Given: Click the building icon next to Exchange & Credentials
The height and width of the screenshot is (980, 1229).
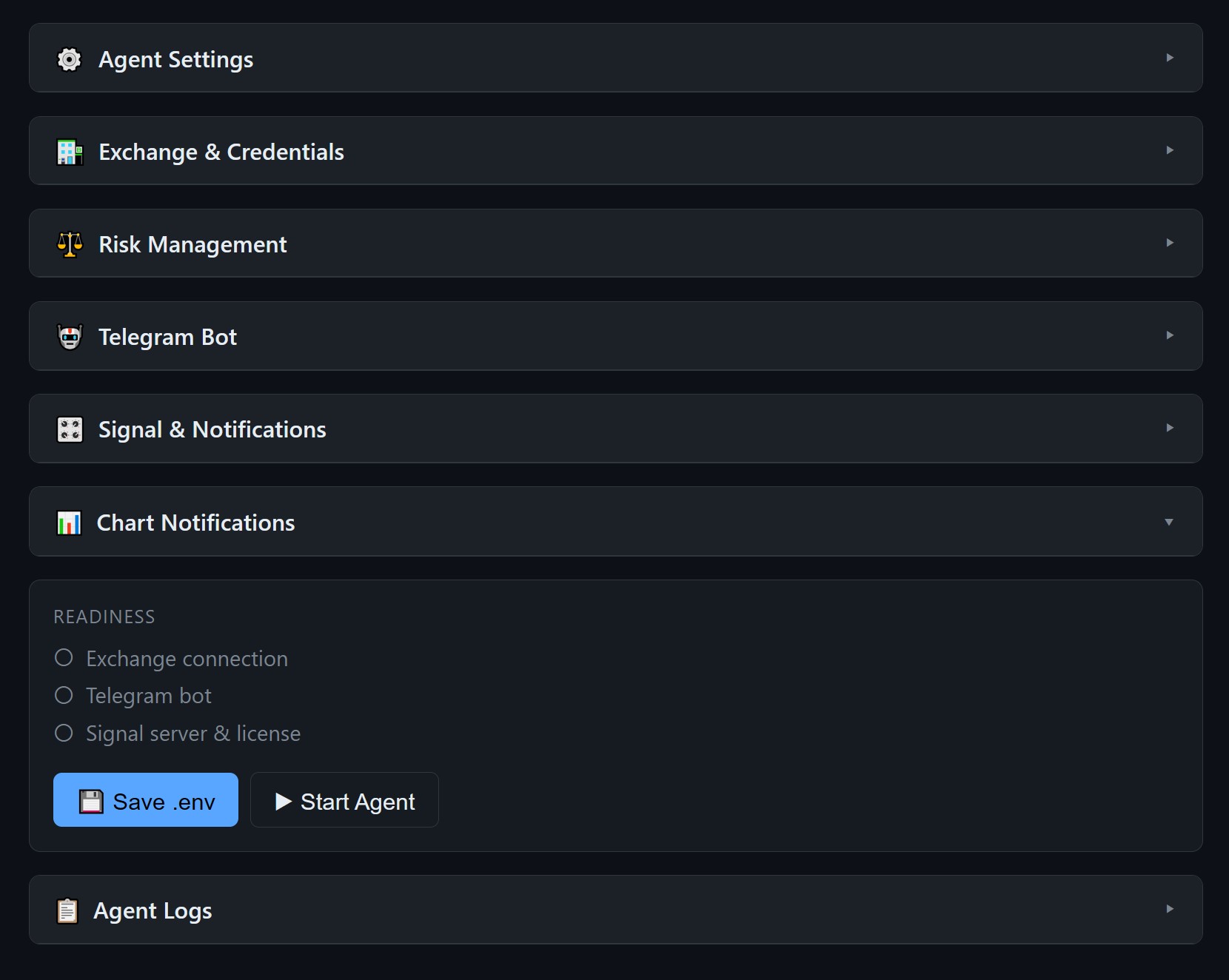Looking at the screenshot, I should coord(70,152).
